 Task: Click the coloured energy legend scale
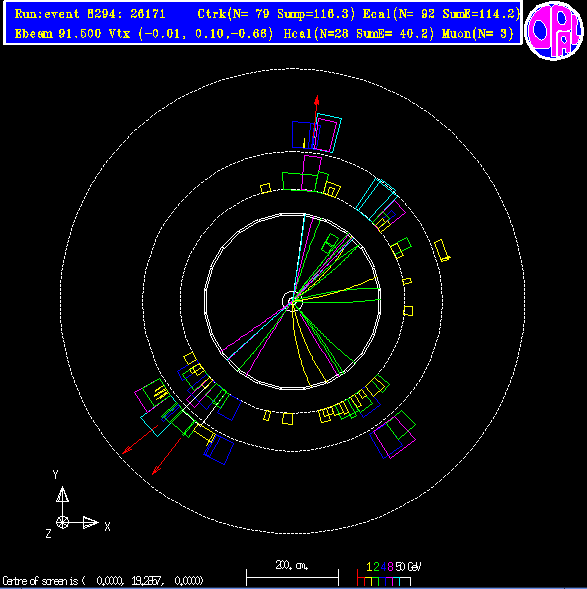point(384,578)
